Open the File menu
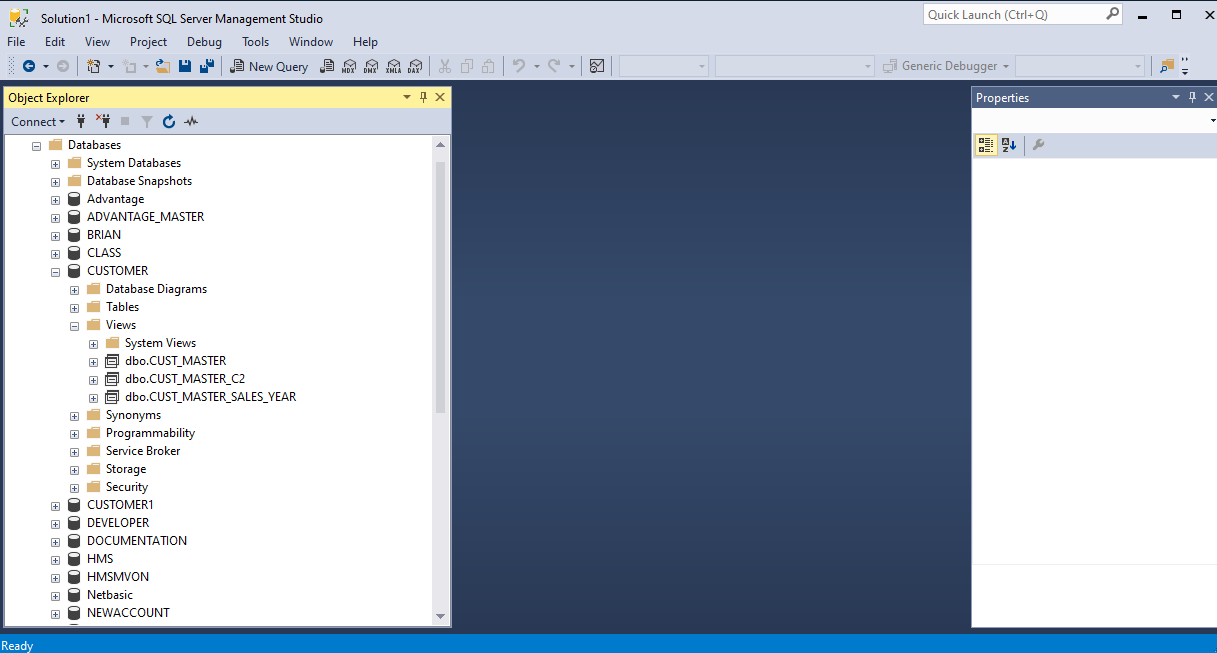The image size is (1217, 653). [x=16, y=42]
